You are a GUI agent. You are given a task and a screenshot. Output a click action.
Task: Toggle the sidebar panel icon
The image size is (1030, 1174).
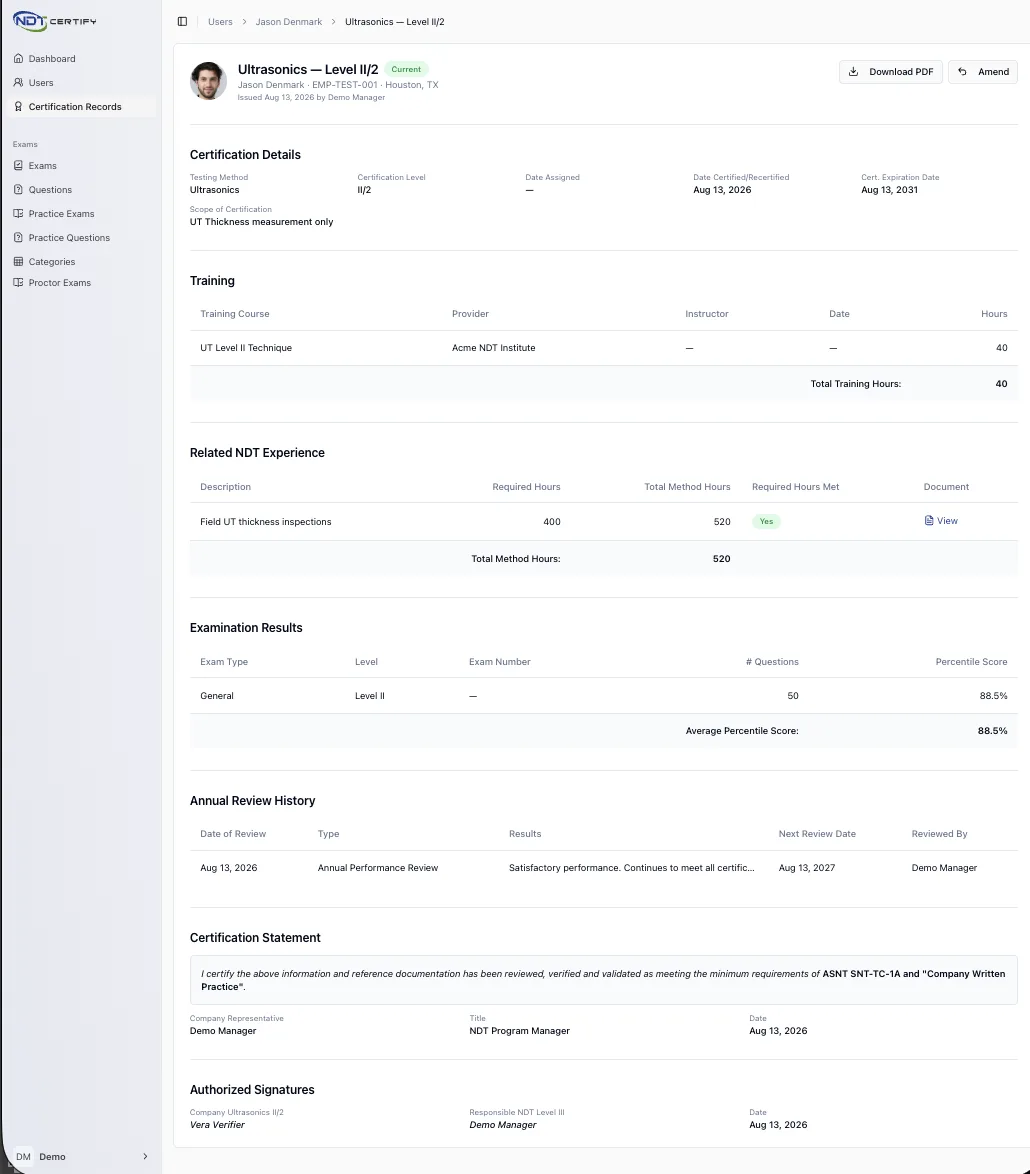[x=182, y=22]
